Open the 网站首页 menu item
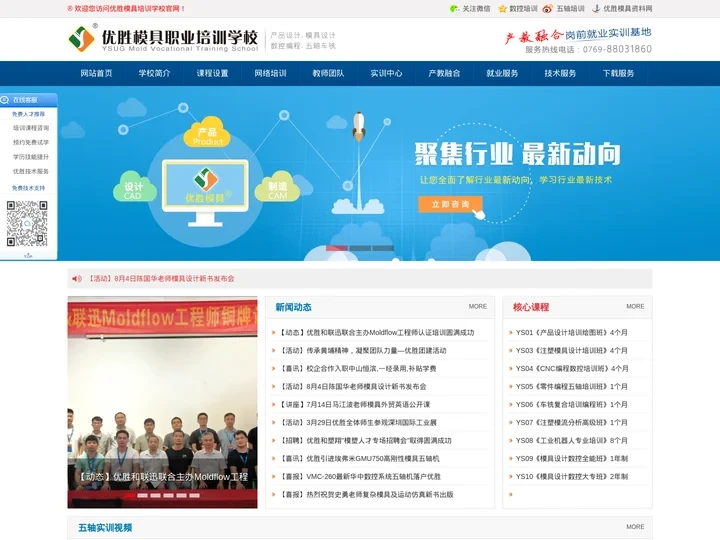Screen dimensions: 720x540 96,73
